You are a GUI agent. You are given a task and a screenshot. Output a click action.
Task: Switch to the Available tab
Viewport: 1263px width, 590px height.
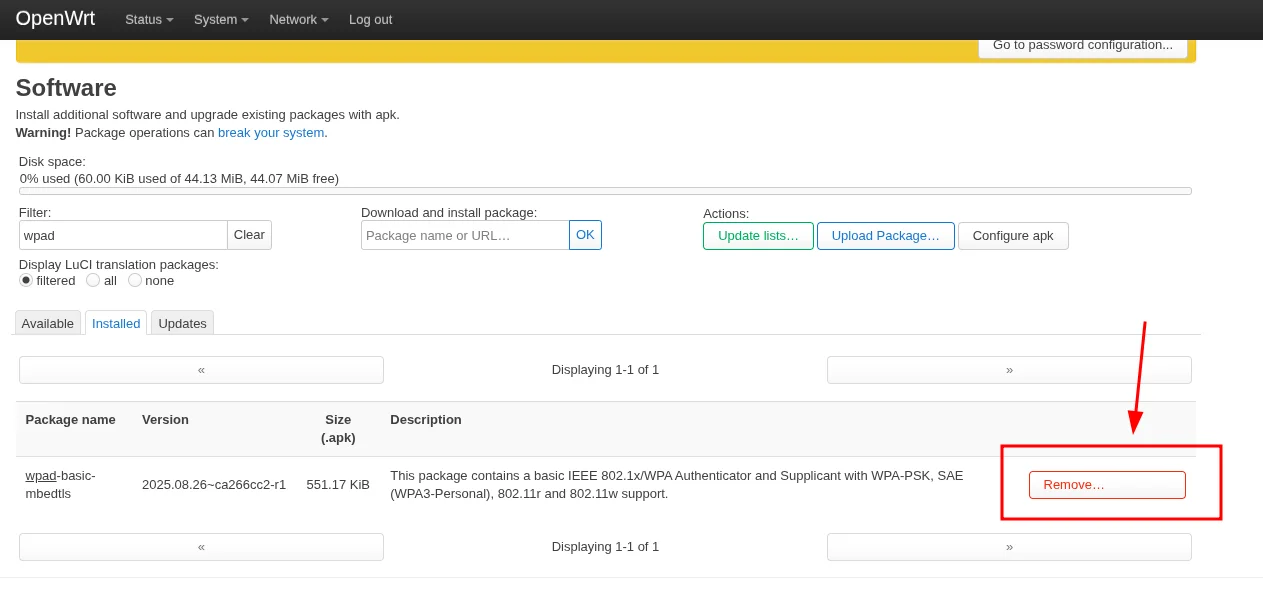(47, 323)
